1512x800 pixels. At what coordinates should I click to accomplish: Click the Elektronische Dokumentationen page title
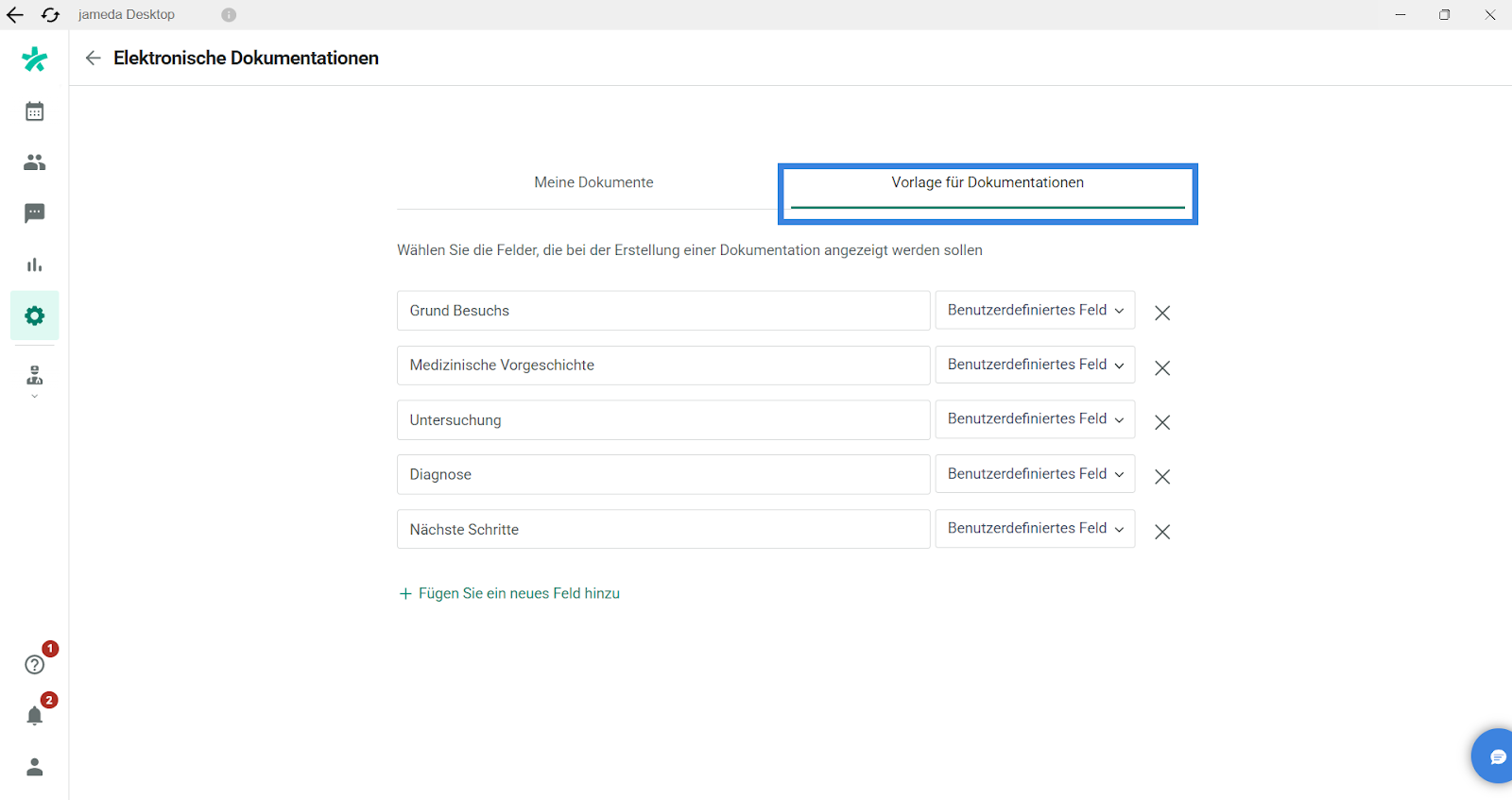point(246,58)
